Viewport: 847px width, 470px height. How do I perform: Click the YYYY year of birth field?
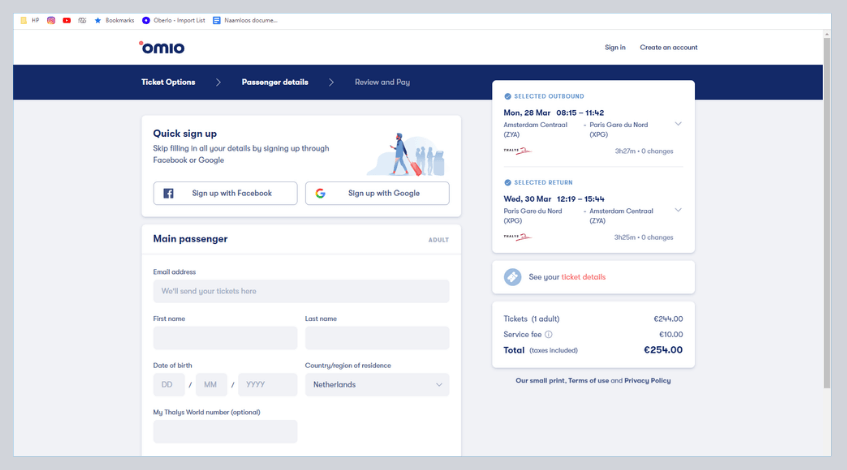coord(267,385)
